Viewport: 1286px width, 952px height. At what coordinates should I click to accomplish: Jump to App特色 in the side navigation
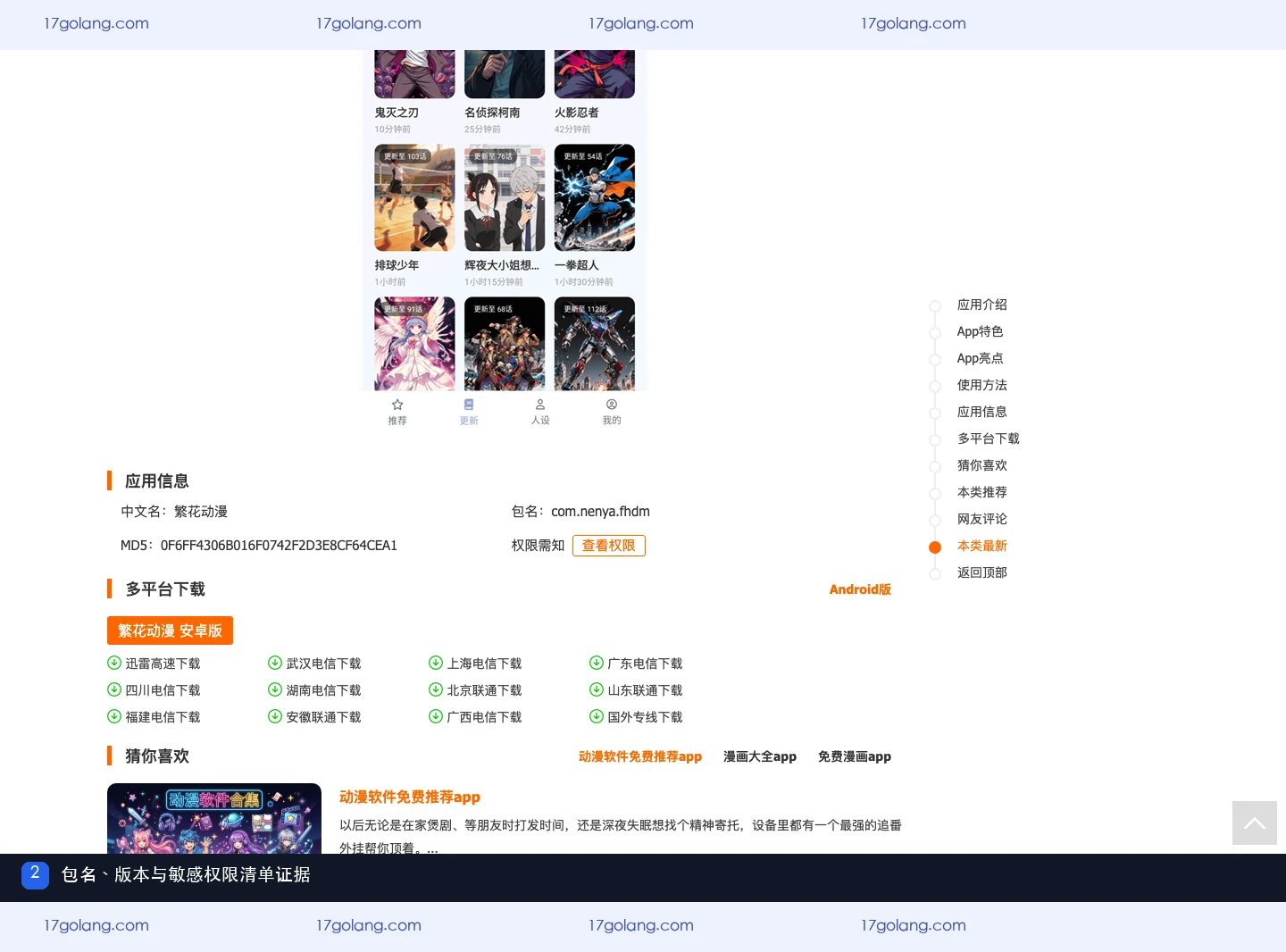(x=981, y=331)
